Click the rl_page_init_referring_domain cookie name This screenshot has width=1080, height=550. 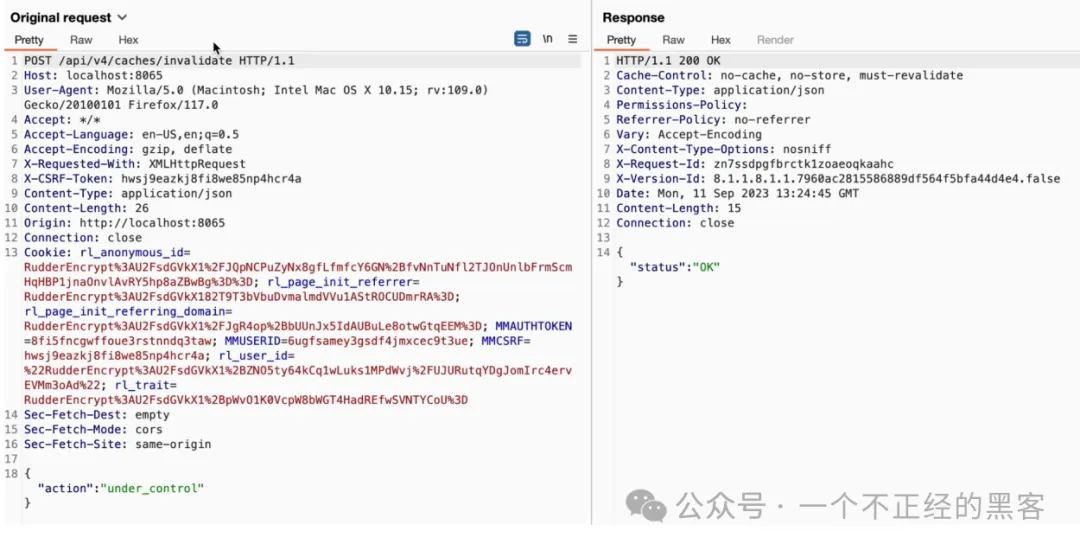point(124,312)
